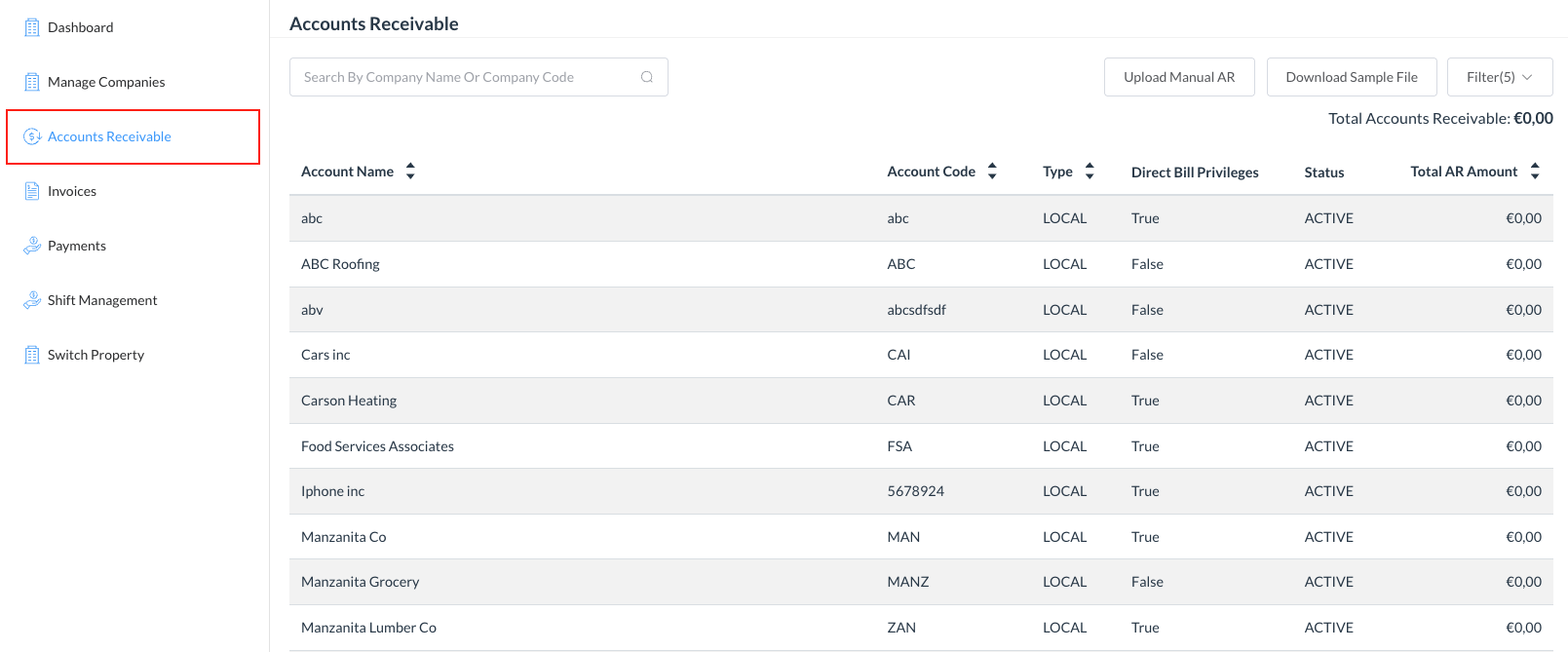Click the Dashboard sidebar icon
This screenshot has height=652, width=1568.
point(32,27)
